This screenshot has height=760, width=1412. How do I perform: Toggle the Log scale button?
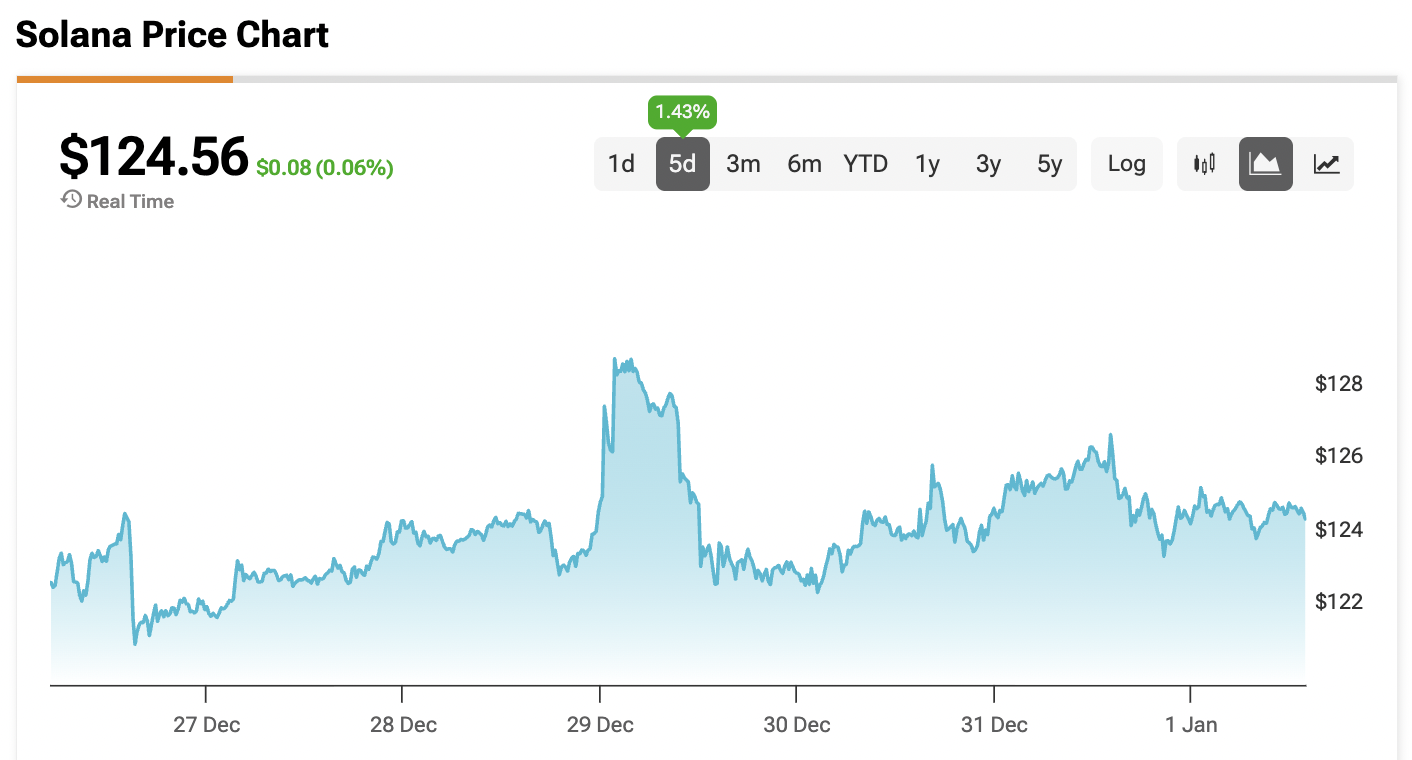tap(1126, 164)
